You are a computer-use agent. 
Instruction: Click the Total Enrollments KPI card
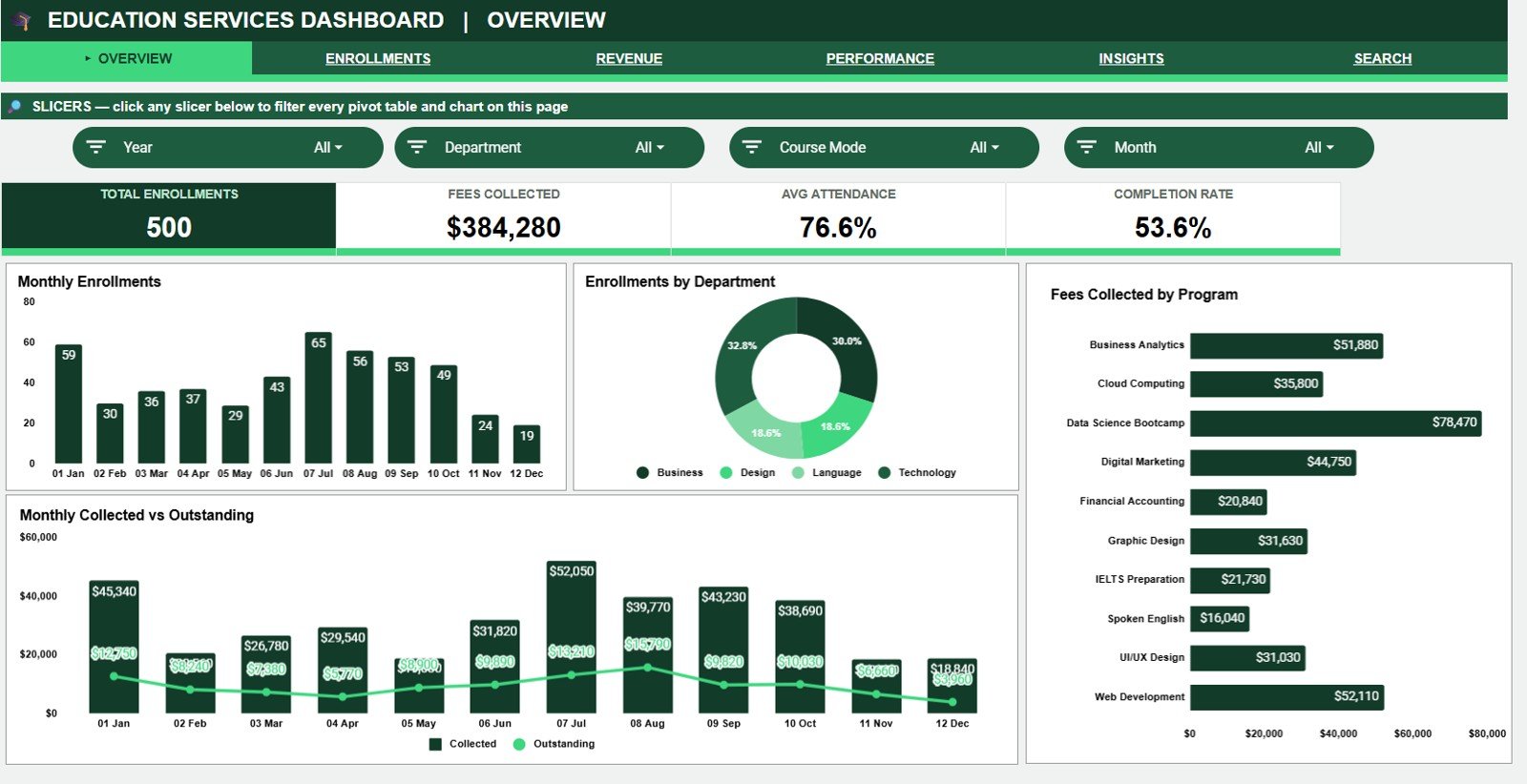point(169,217)
